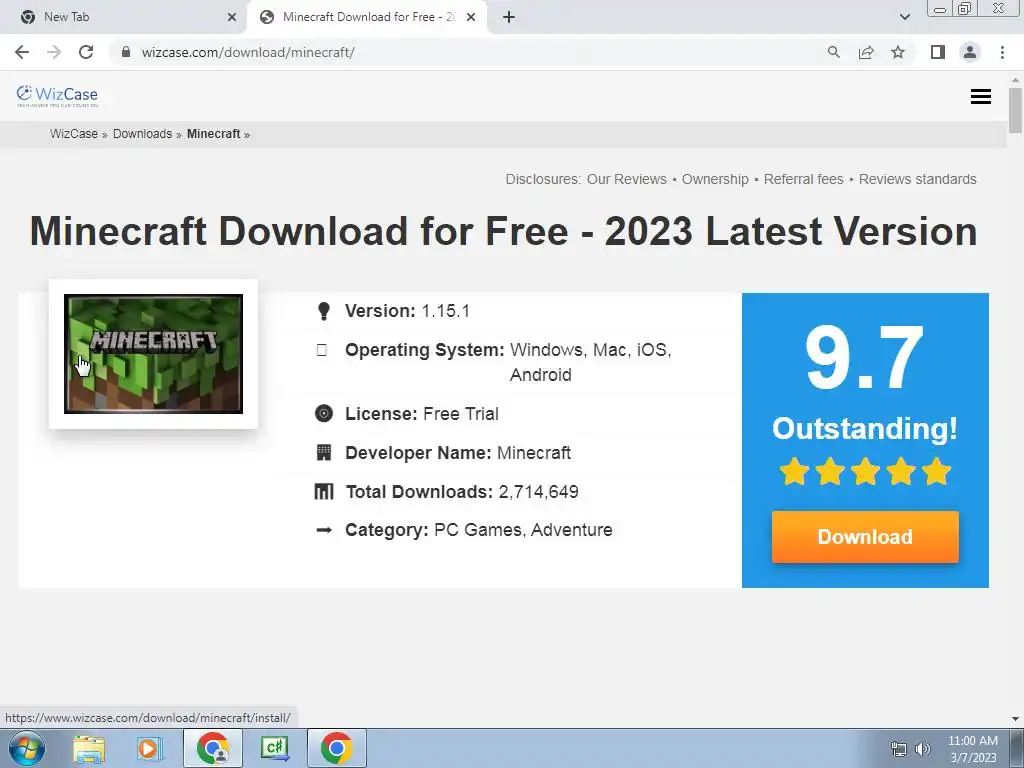
Task: Open the Downloads breadcrumb link
Action: pos(142,134)
